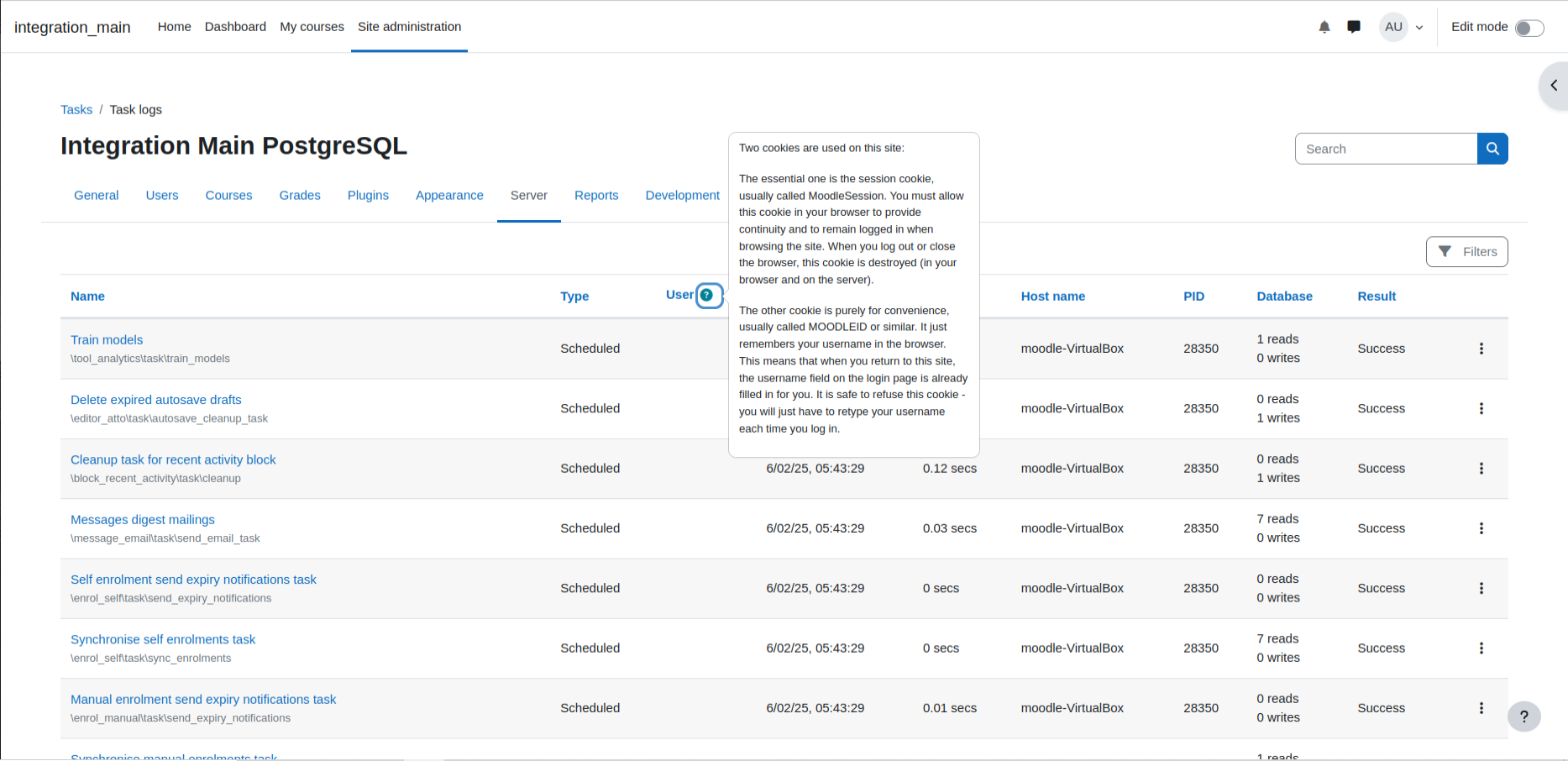Sort table by Database column header

[1284, 297]
